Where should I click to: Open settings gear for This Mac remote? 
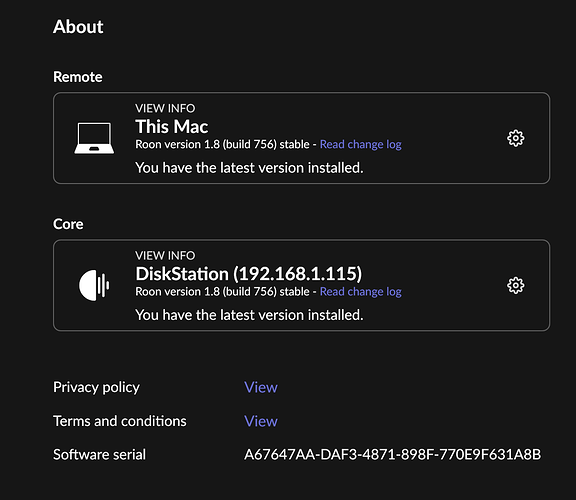click(515, 138)
